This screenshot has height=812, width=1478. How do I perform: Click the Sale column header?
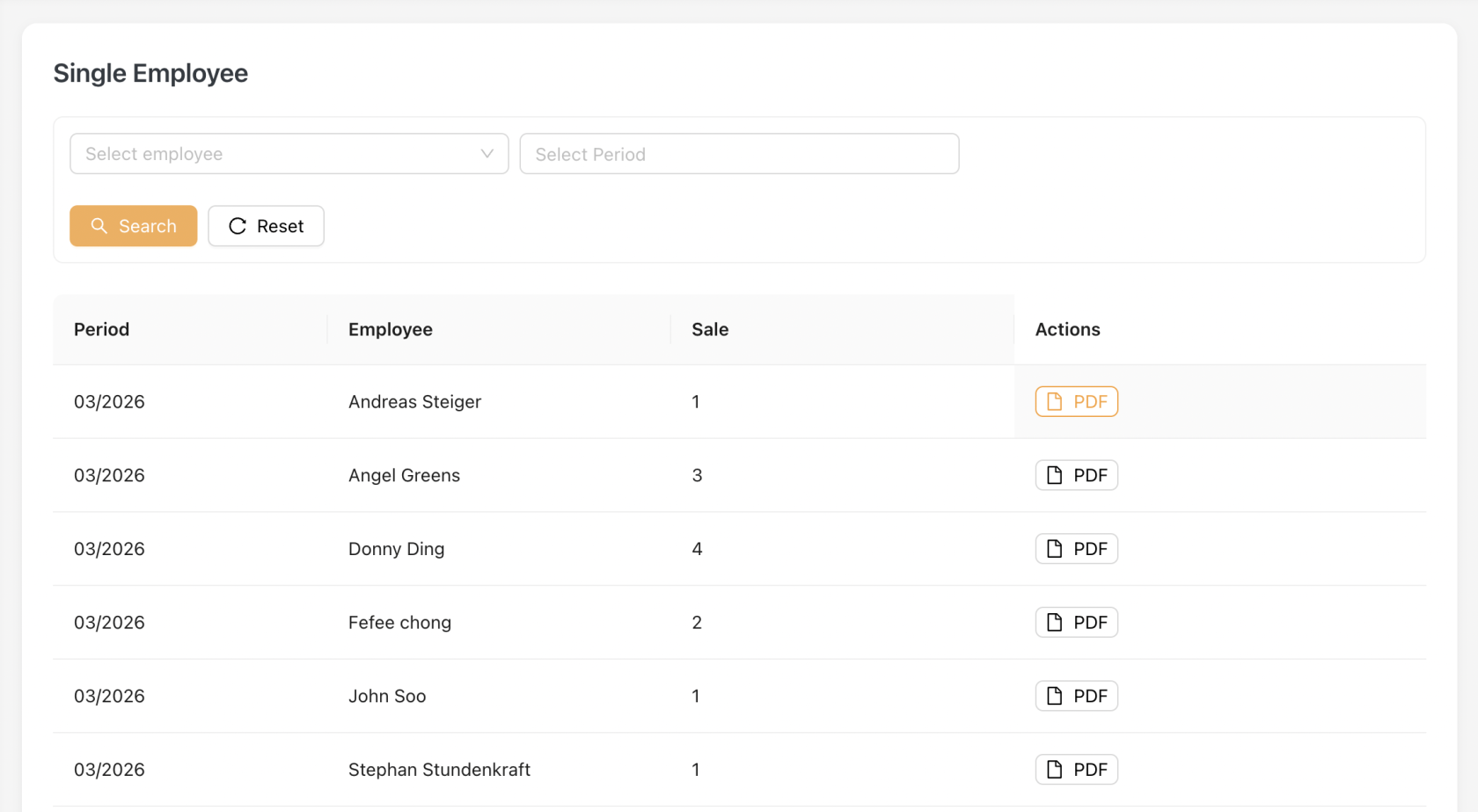click(710, 329)
